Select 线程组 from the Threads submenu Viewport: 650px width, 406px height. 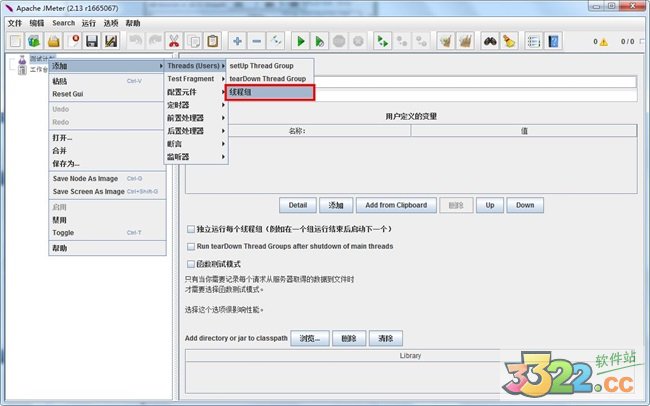(270, 92)
